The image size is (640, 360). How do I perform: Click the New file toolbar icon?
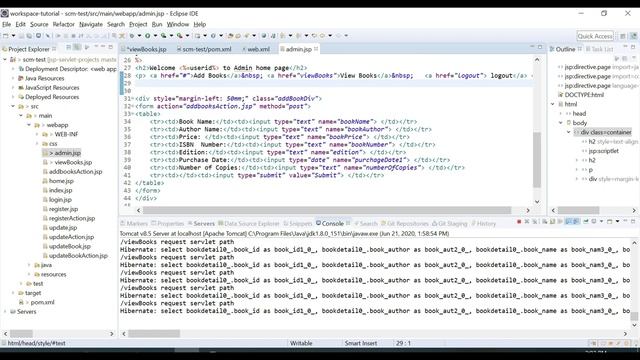click(6, 36)
